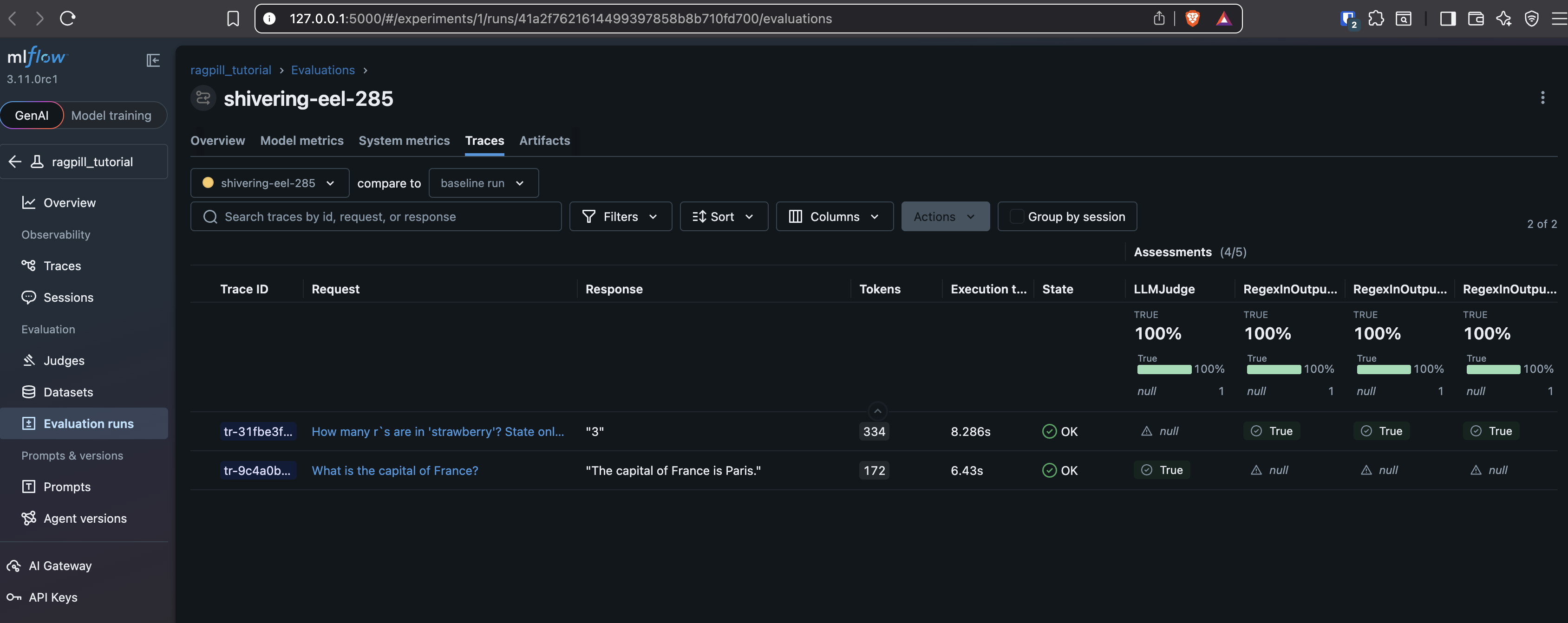1568x623 pixels.
Task: Click the back arrow beside ragpill_tutorial
Action: [x=15, y=162]
